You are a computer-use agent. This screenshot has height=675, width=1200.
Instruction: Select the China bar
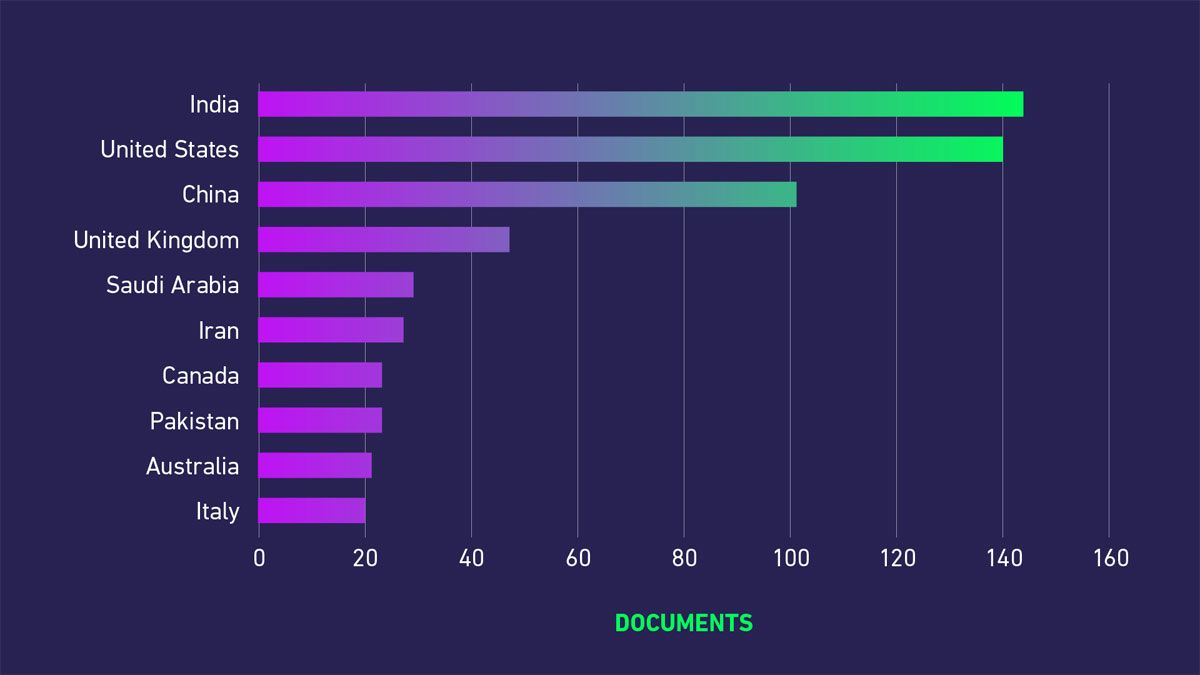[527, 194]
